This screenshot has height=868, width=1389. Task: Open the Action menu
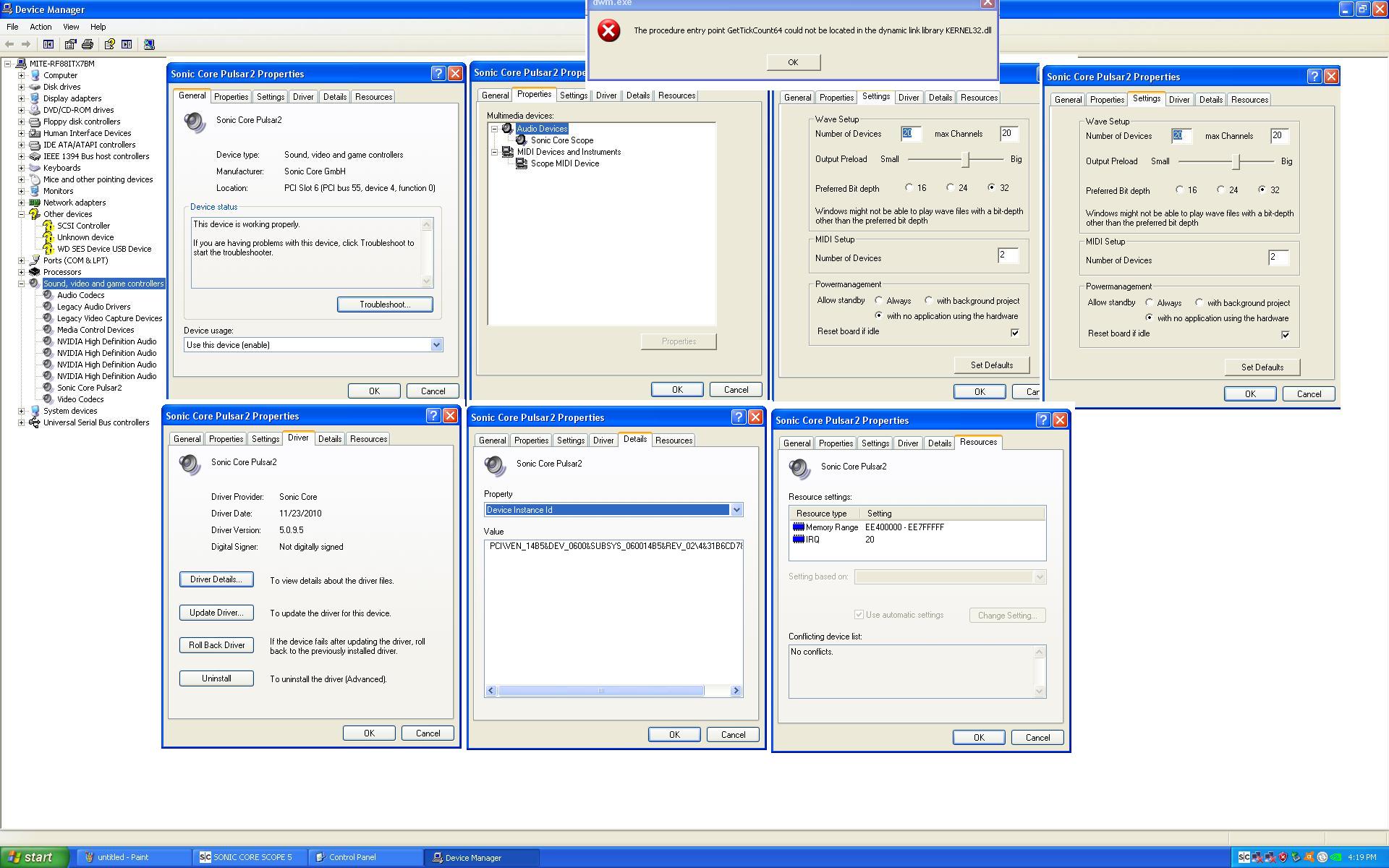pyautogui.click(x=41, y=27)
